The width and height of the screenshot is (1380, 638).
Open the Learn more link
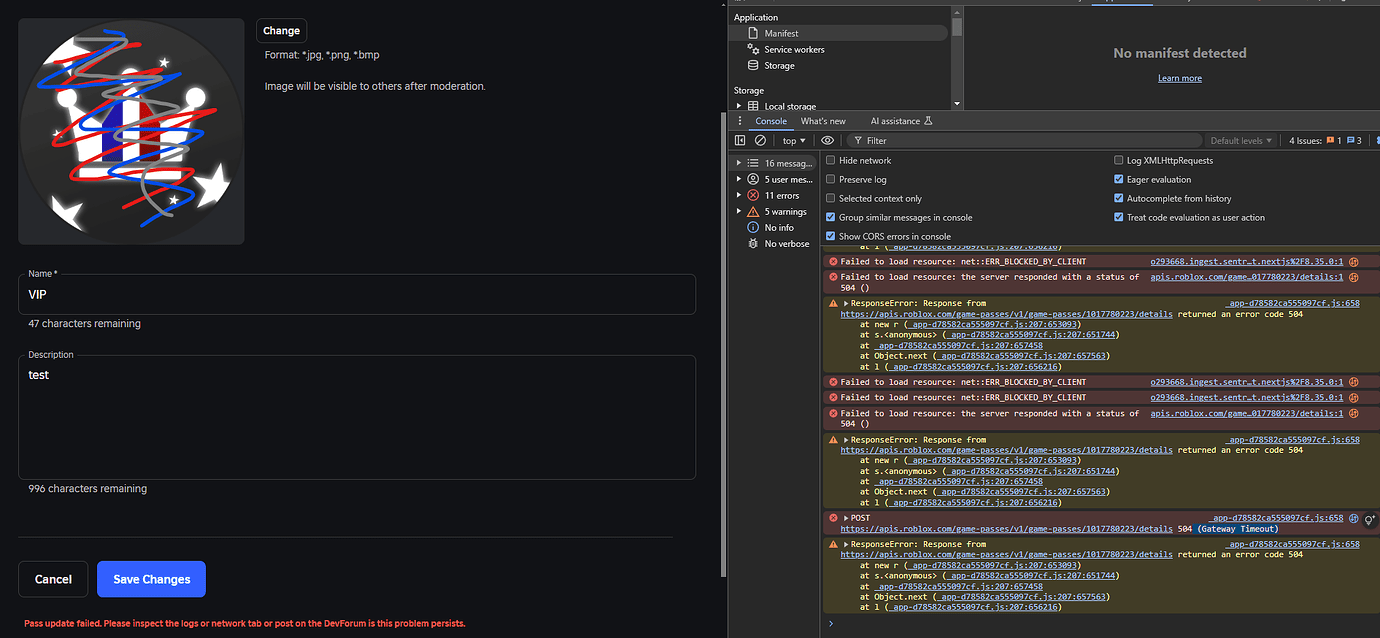click(1180, 78)
